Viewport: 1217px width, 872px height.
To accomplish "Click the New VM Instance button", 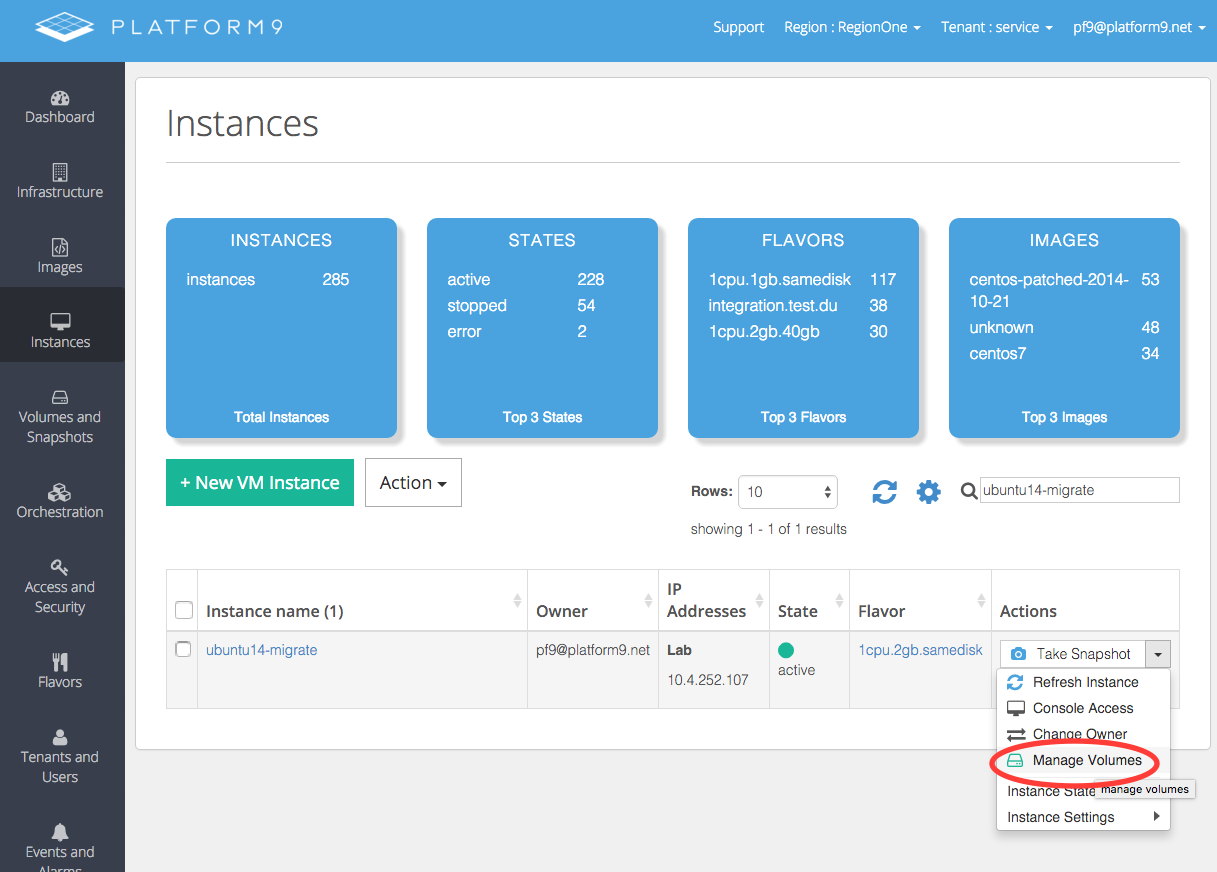I will pos(260,483).
